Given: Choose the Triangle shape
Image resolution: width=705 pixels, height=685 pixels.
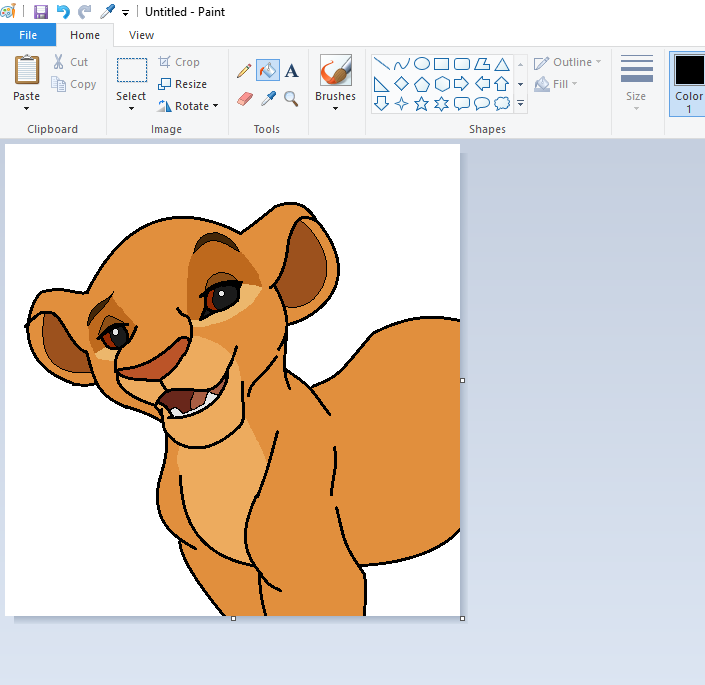Looking at the screenshot, I should point(502,64).
